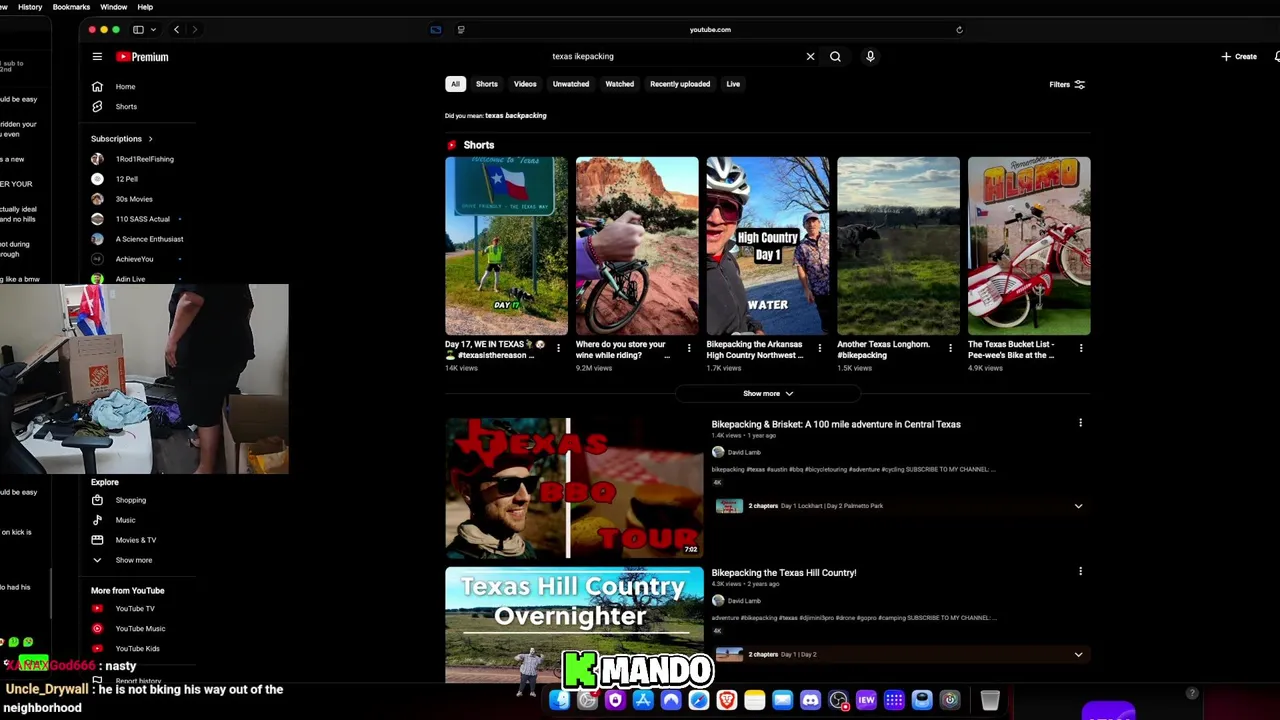The width and height of the screenshot is (1280, 720).
Task: Select the Shorts filter chip
Action: (487, 84)
